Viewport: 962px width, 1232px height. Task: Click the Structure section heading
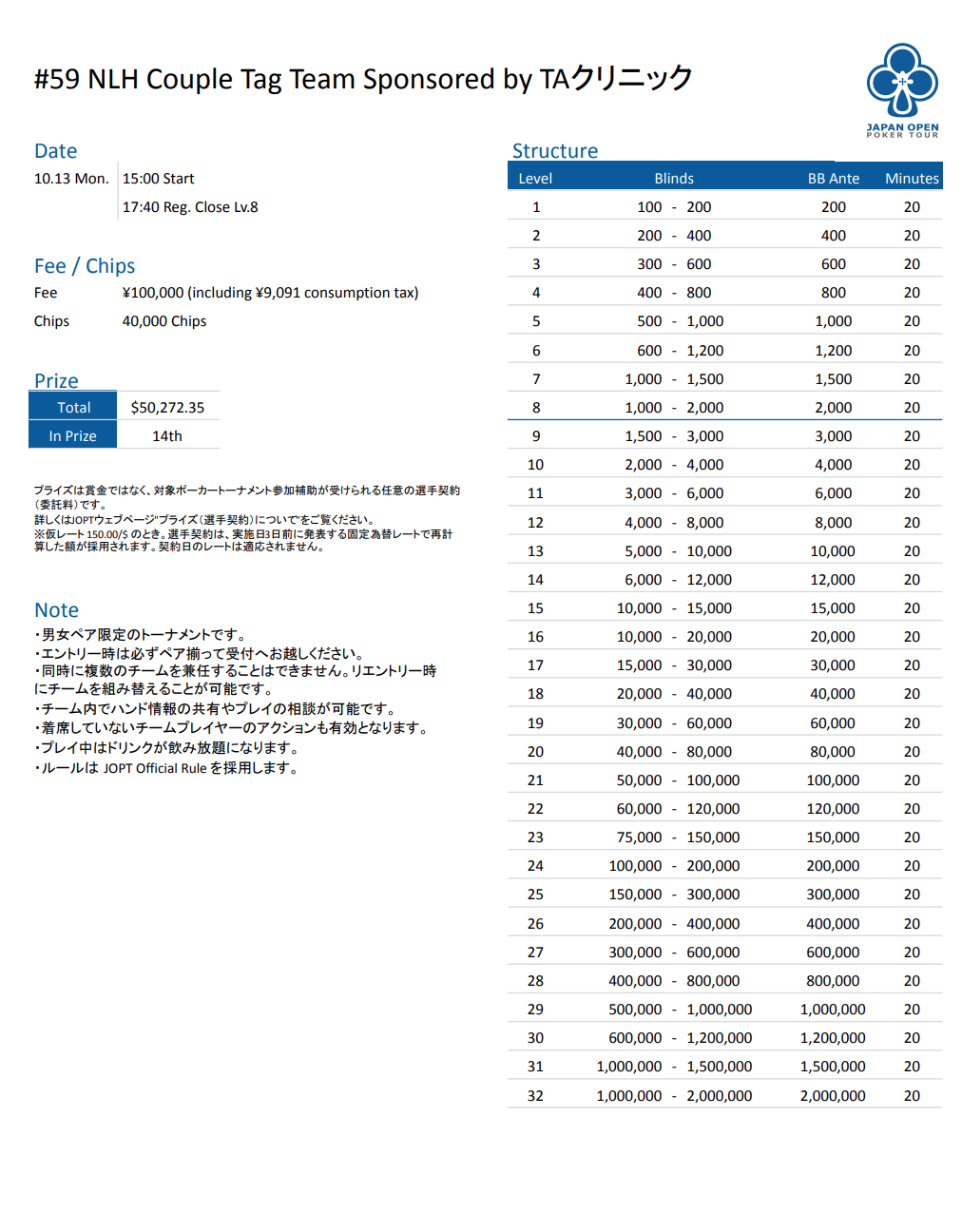click(x=554, y=151)
